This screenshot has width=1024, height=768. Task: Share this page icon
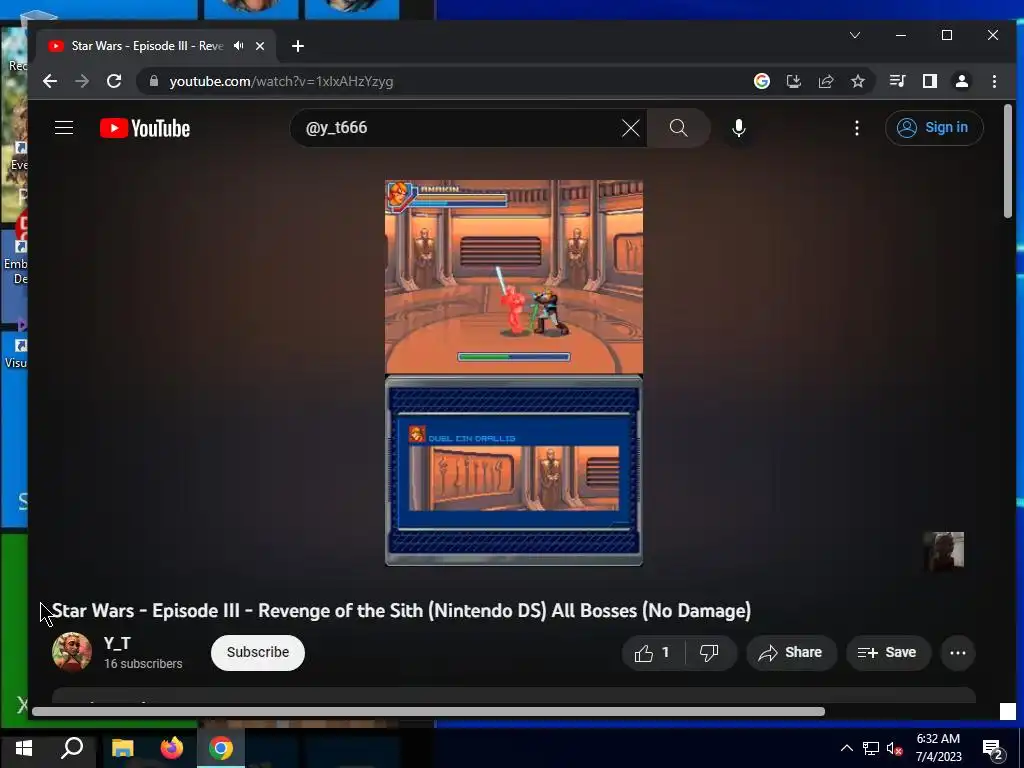pyautogui.click(x=825, y=81)
